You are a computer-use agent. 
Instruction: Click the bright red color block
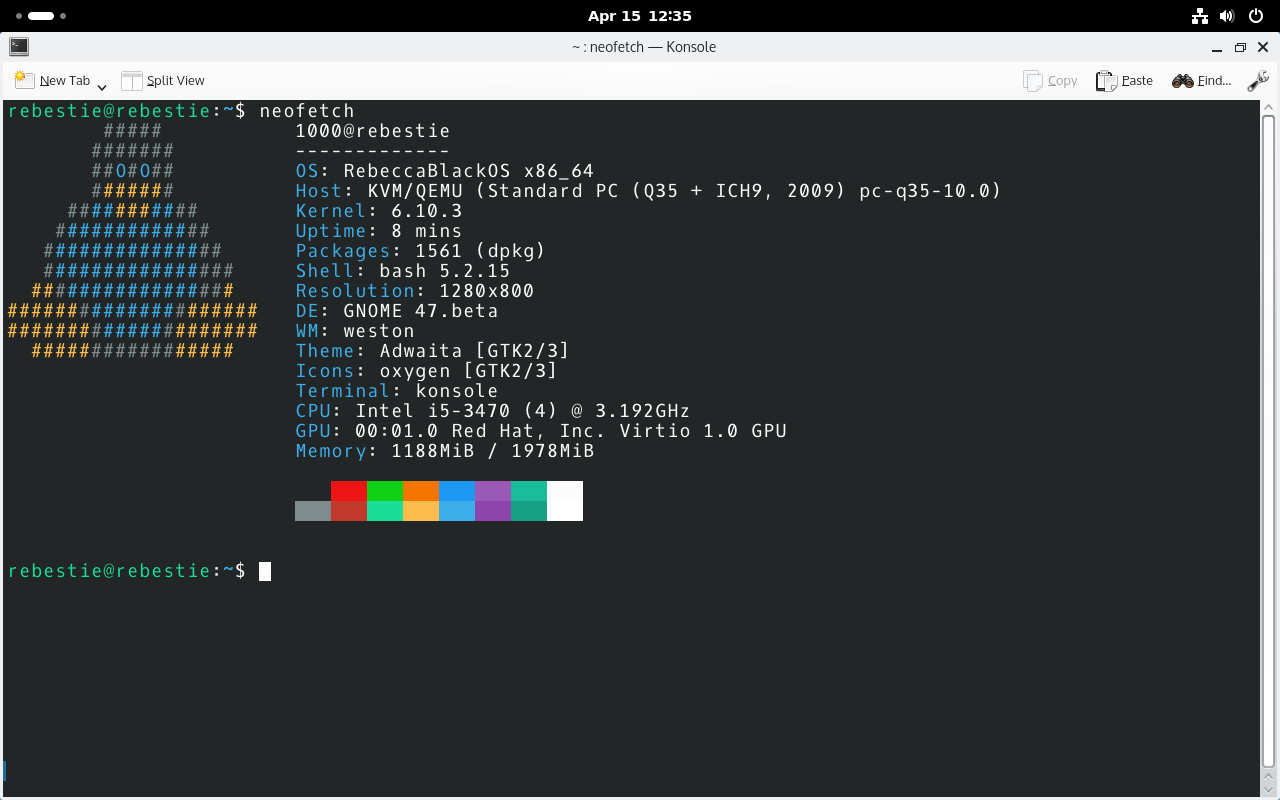(349, 491)
